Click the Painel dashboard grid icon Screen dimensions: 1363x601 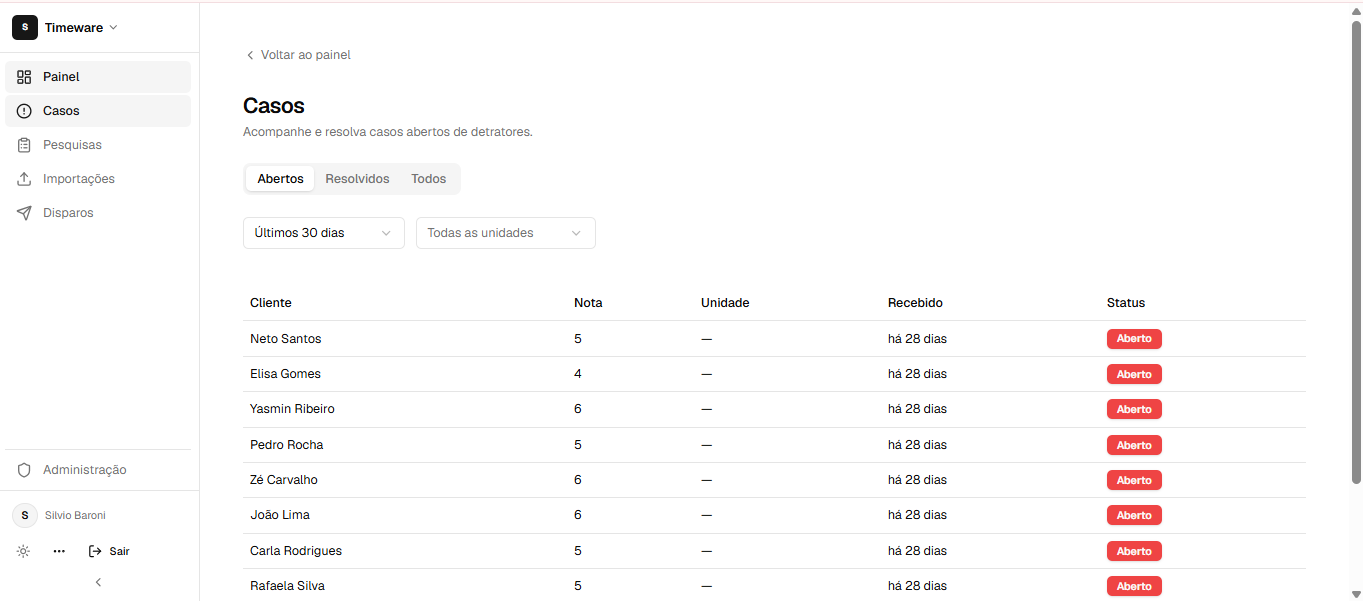(24, 77)
